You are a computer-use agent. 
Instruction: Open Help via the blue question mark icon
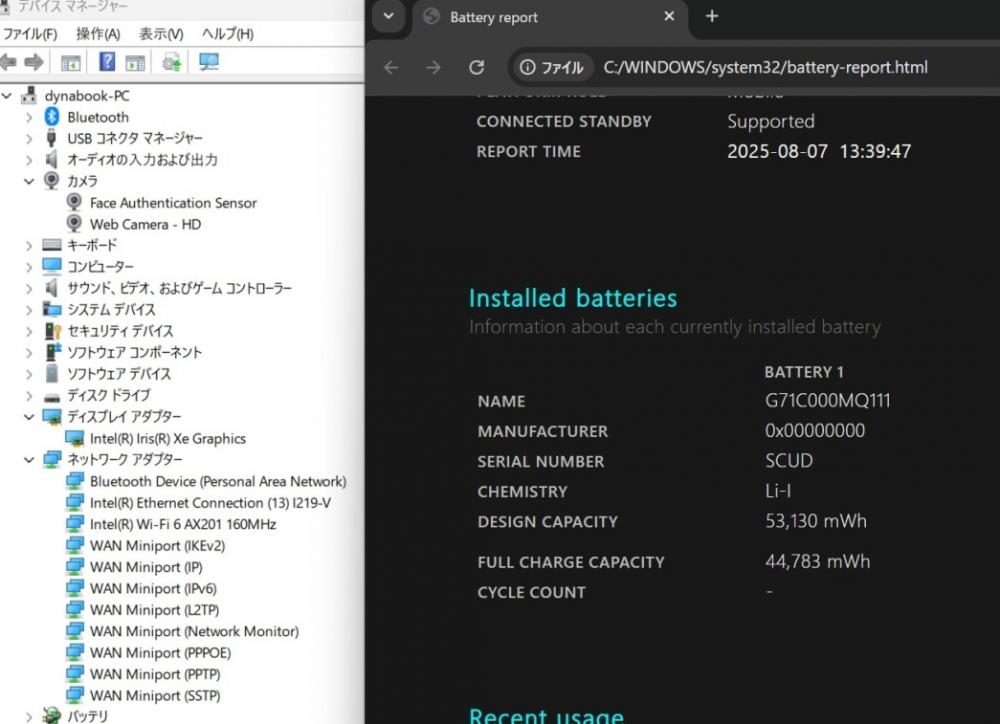[x=107, y=62]
